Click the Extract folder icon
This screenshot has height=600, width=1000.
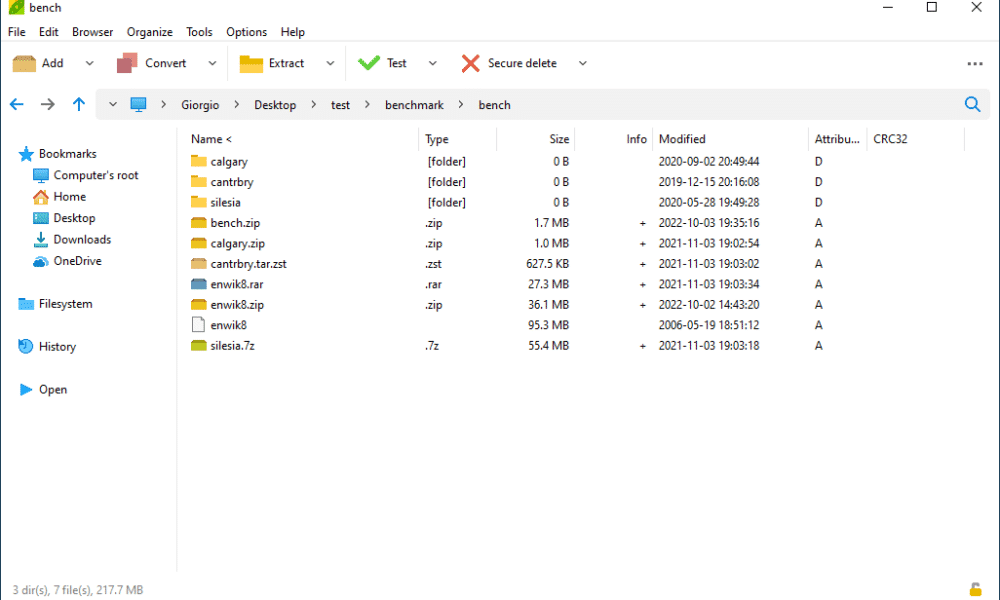pyautogui.click(x=251, y=63)
